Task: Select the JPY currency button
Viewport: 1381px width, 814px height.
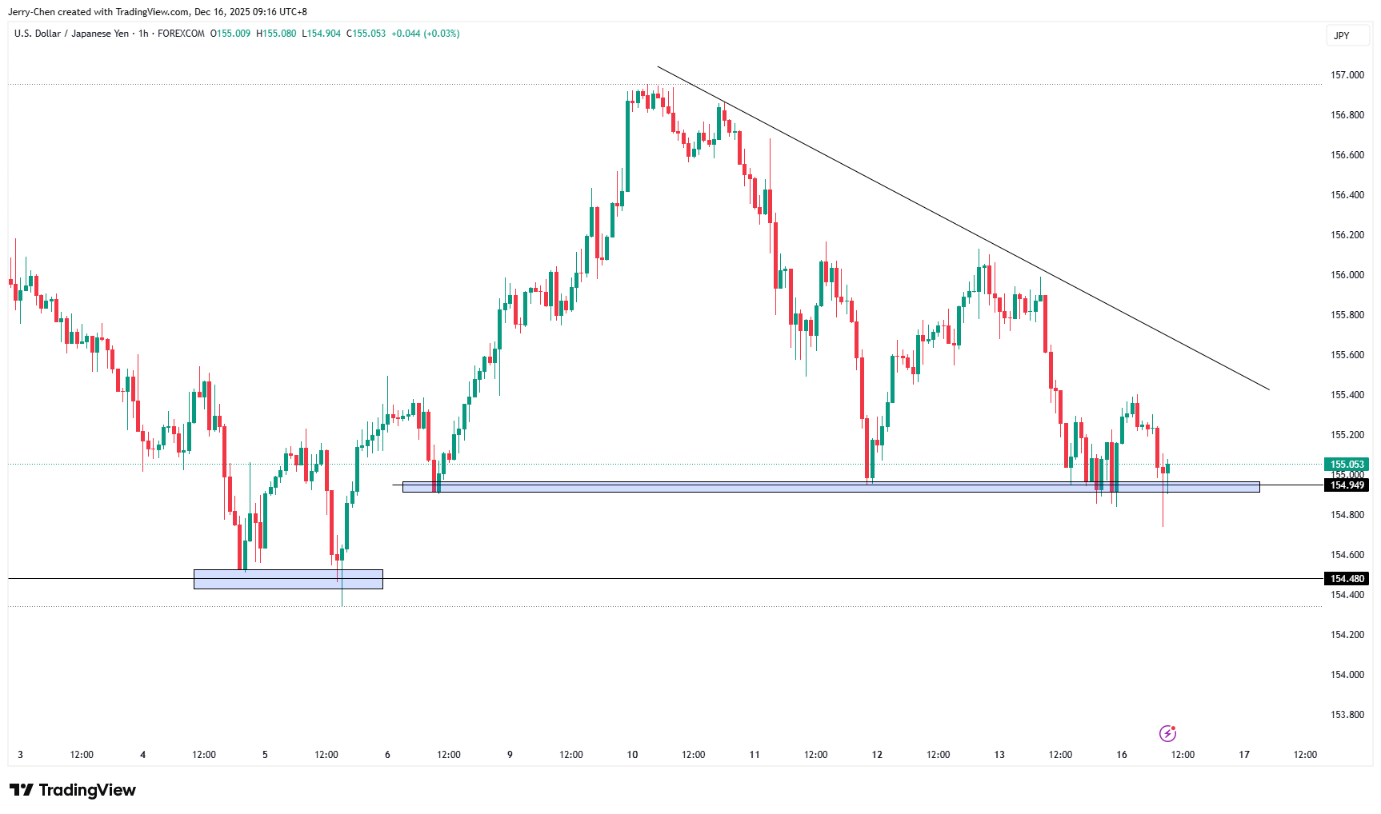Action: [x=1341, y=36]
